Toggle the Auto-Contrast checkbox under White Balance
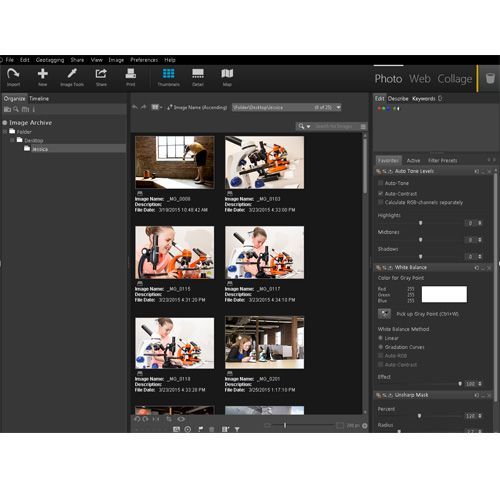Screen dimensions: 500x500 coord(380,365)
